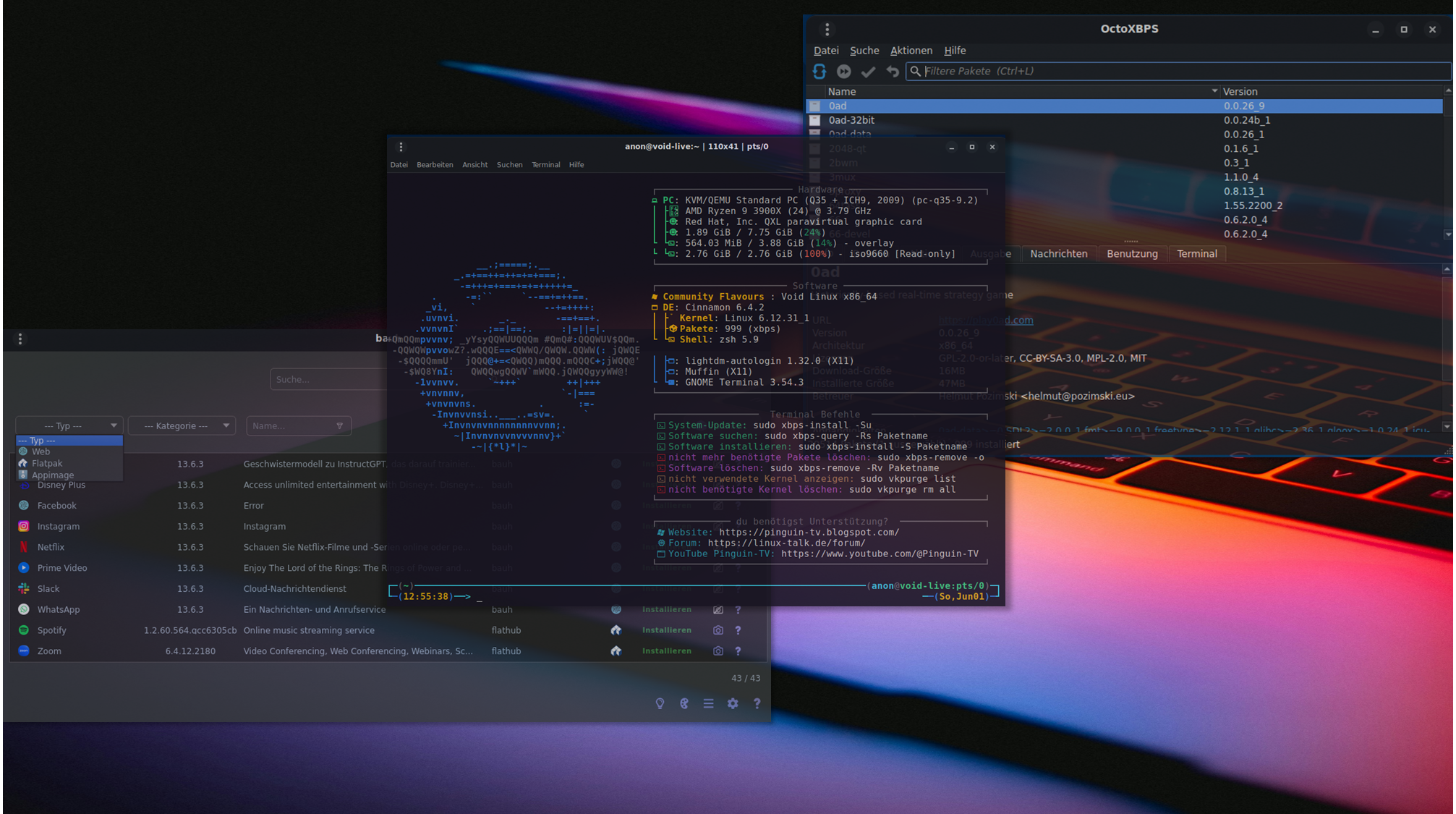The image size is (1456, 814).
Task: Open the Typ combo box in bauh
Action: tap(69, 426)
